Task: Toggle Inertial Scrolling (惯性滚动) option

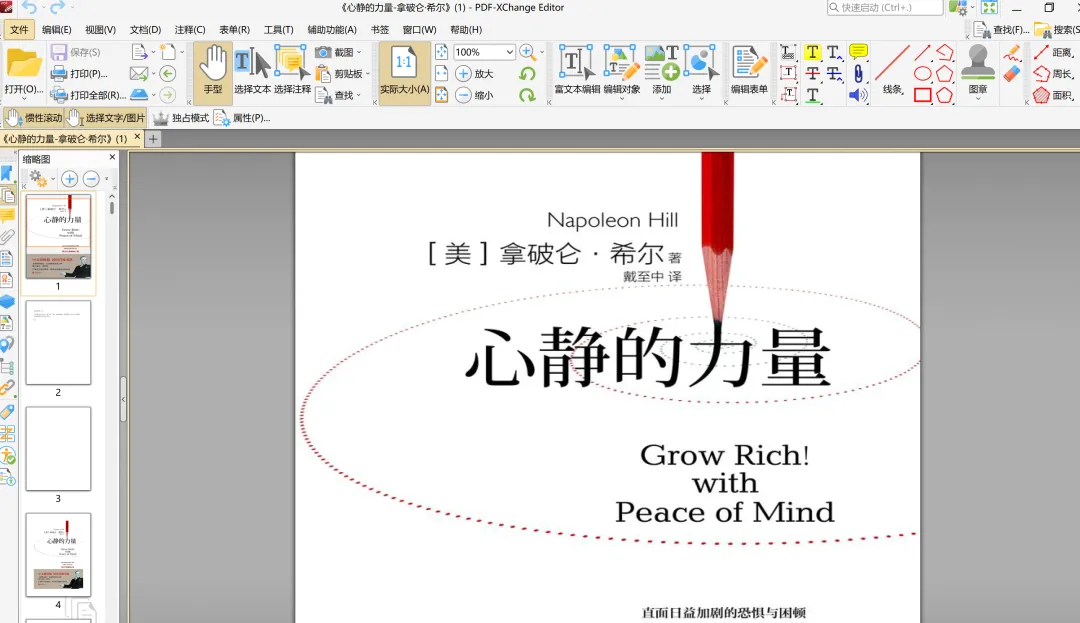Action: [33, 118]
